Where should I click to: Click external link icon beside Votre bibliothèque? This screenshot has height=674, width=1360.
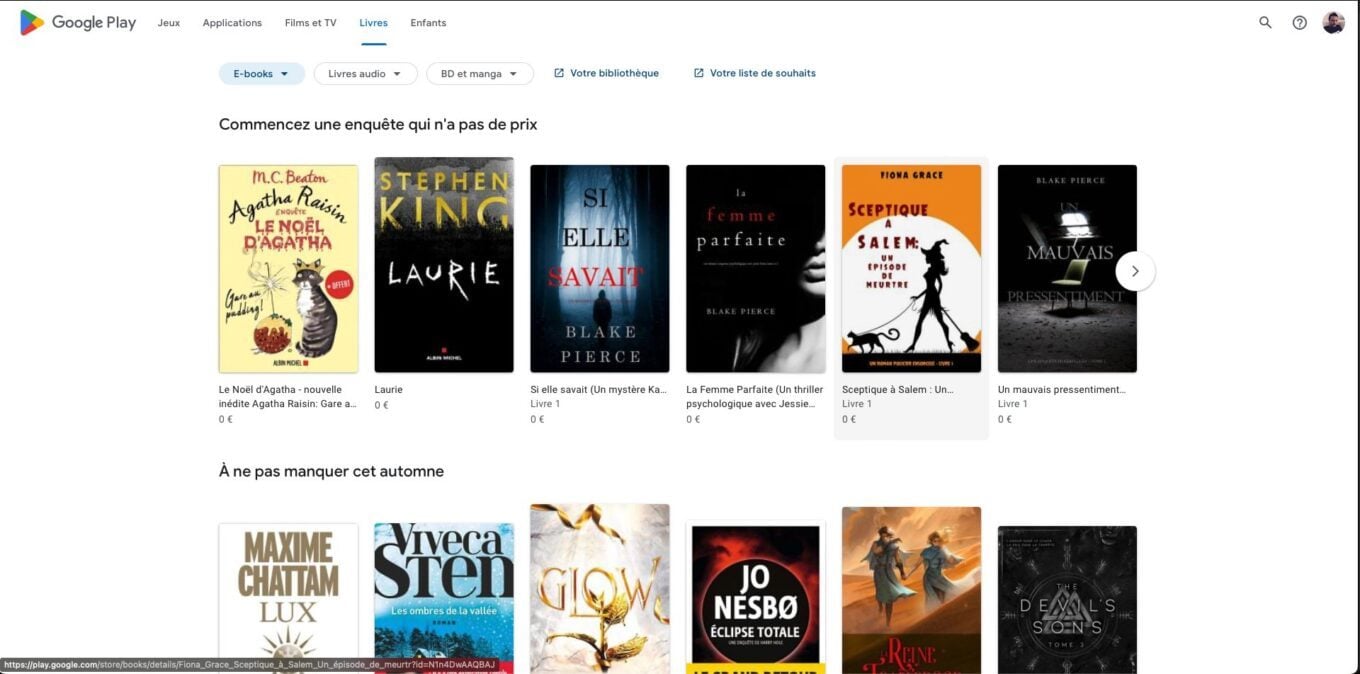(559, 73)
